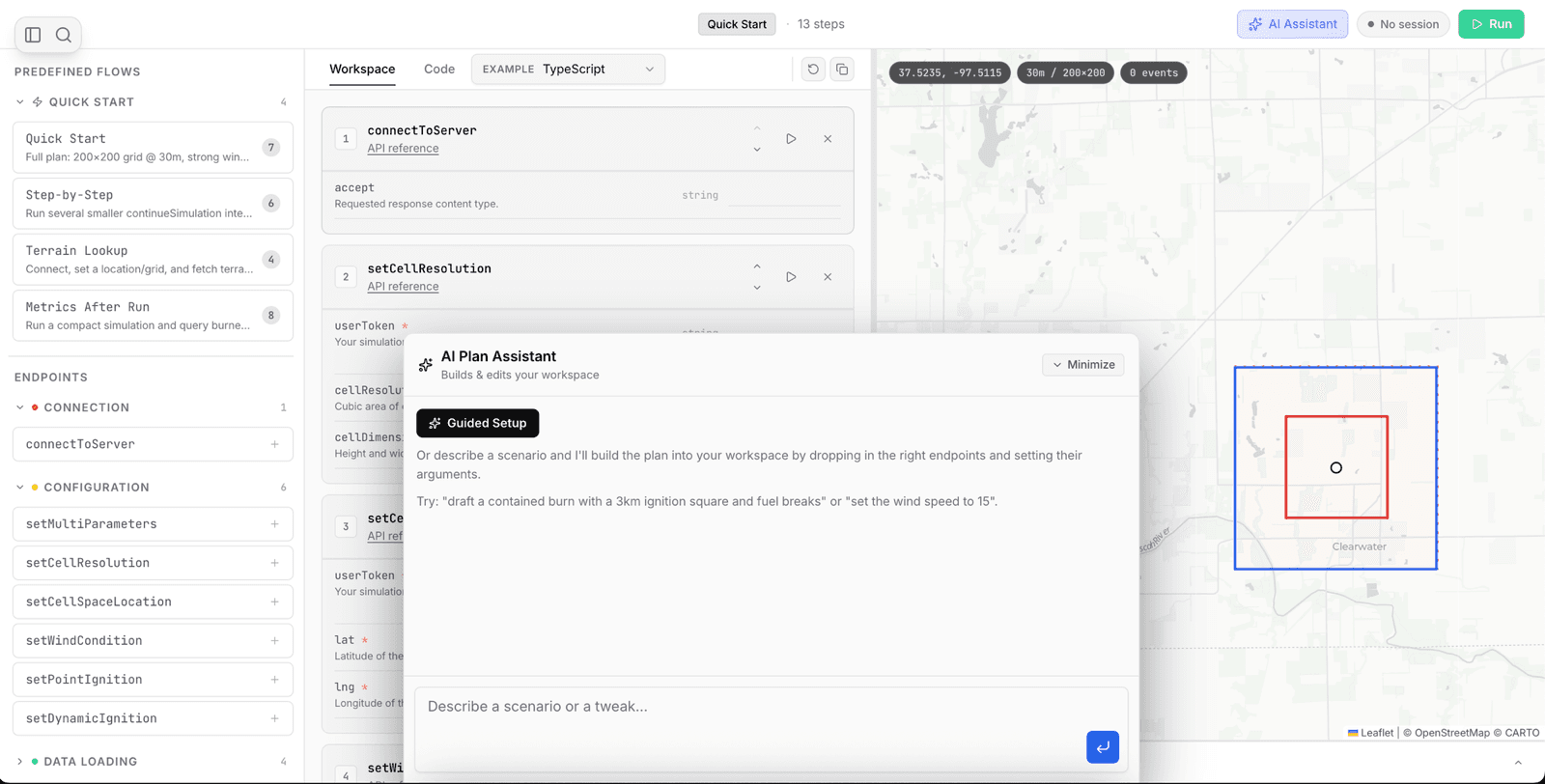Viewport: 1545px width, 784px height.
Task: Move connectToServer step down
Action: point(757,150)
